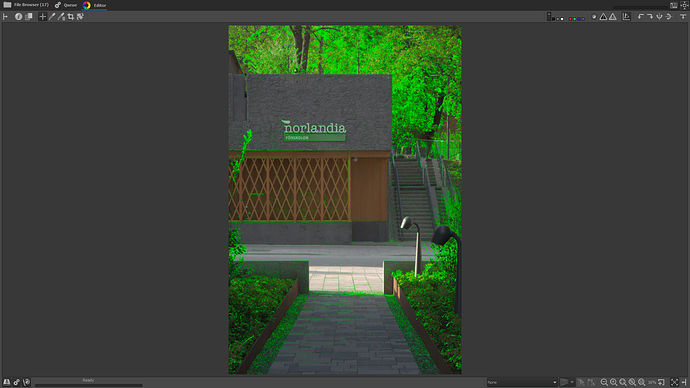The image size is (690, 388).
Task: Select the Crop selection tool
Action: pyautogui.click(x=70, y=17)
